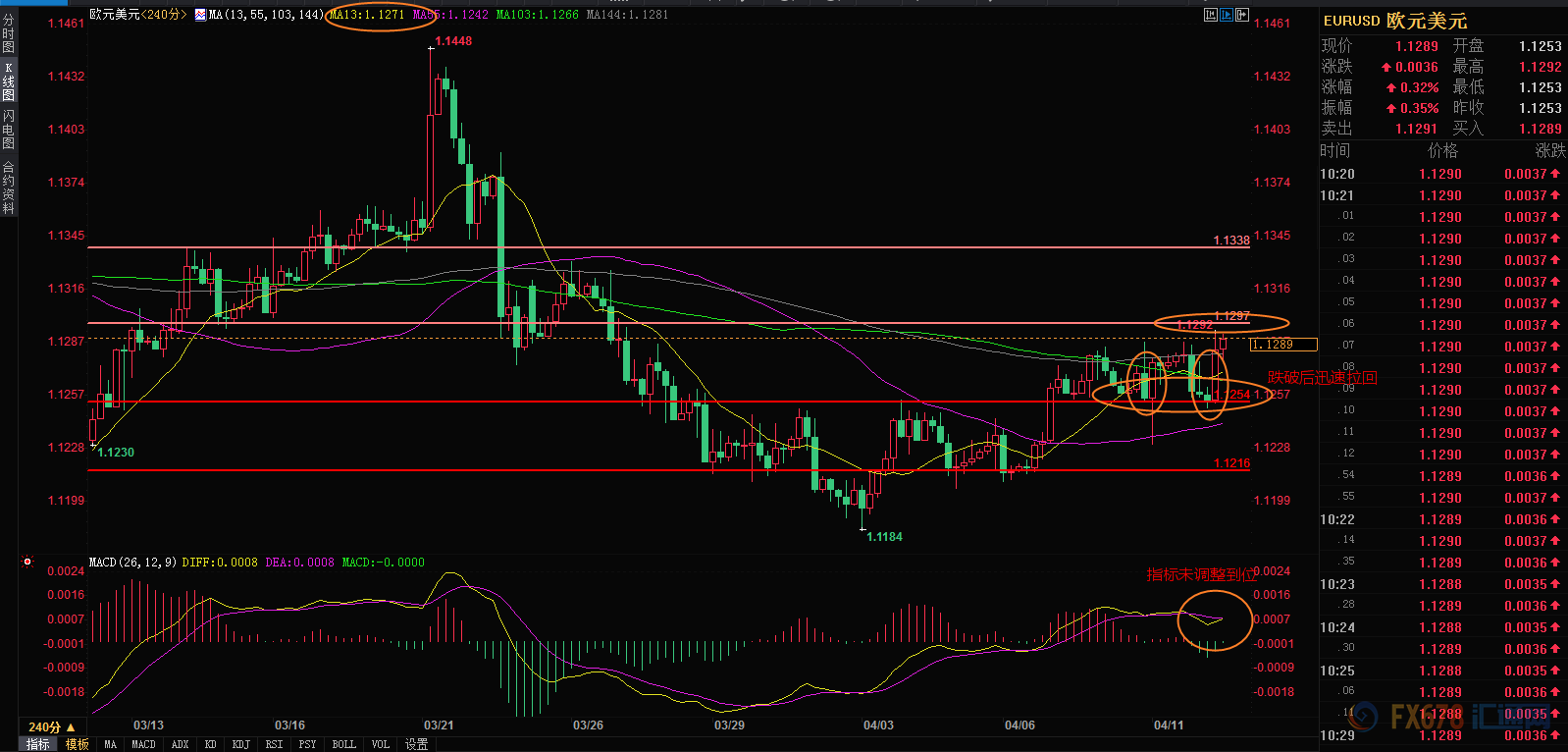The image size is (1568, 752).
Task: Click the 03/21 date axis label
Action: coord(439,725)
